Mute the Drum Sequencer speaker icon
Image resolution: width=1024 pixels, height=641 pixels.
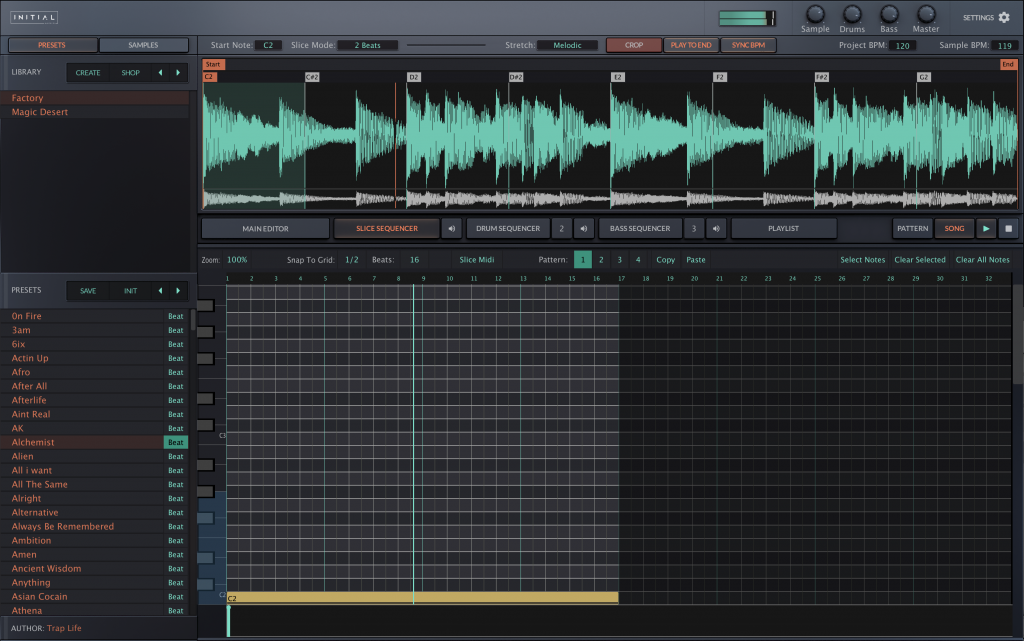[x=586, y=228]
